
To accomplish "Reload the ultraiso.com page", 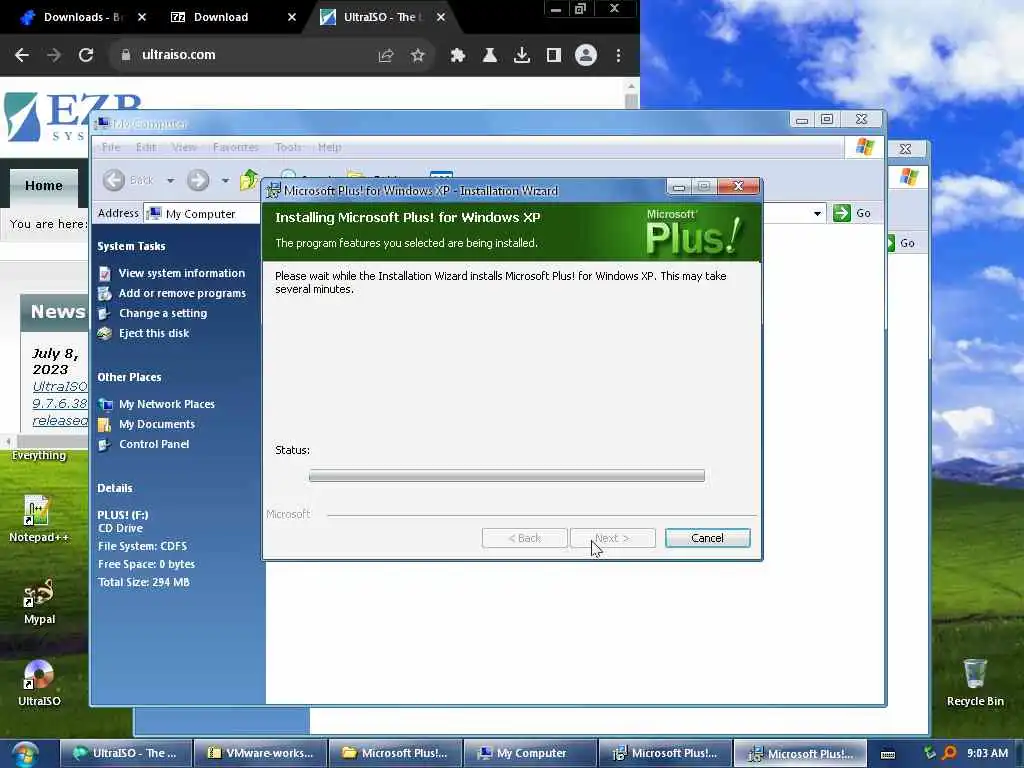I will tap(86, 56).
